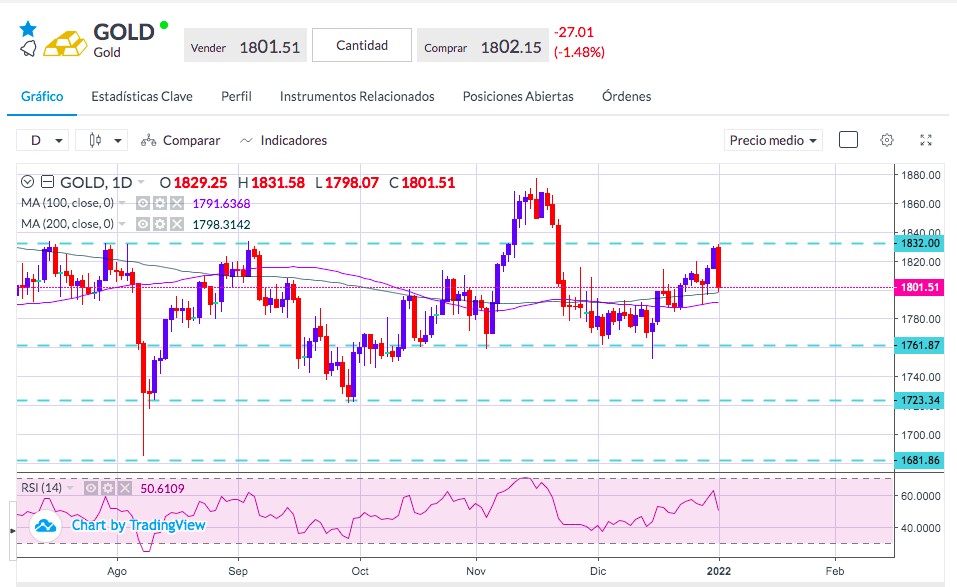Screen dimensions: 957x587
Task: Open Comparar to compare instruments
Action: pos(180,140)
